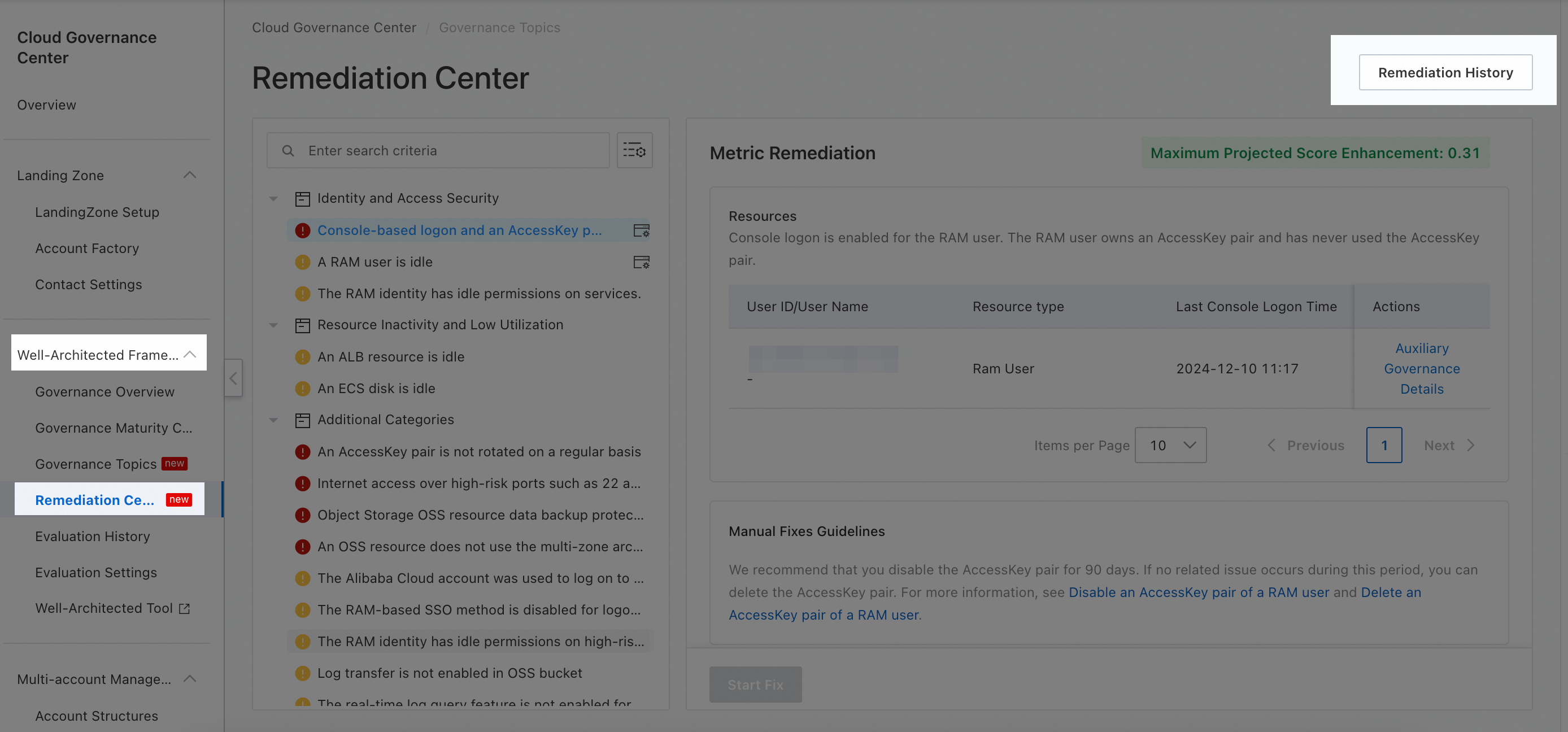1568x732 pixels.
Task: Open Auxiliary Governance Details link
Action: pyautogui.click(x=1421, y=369)
